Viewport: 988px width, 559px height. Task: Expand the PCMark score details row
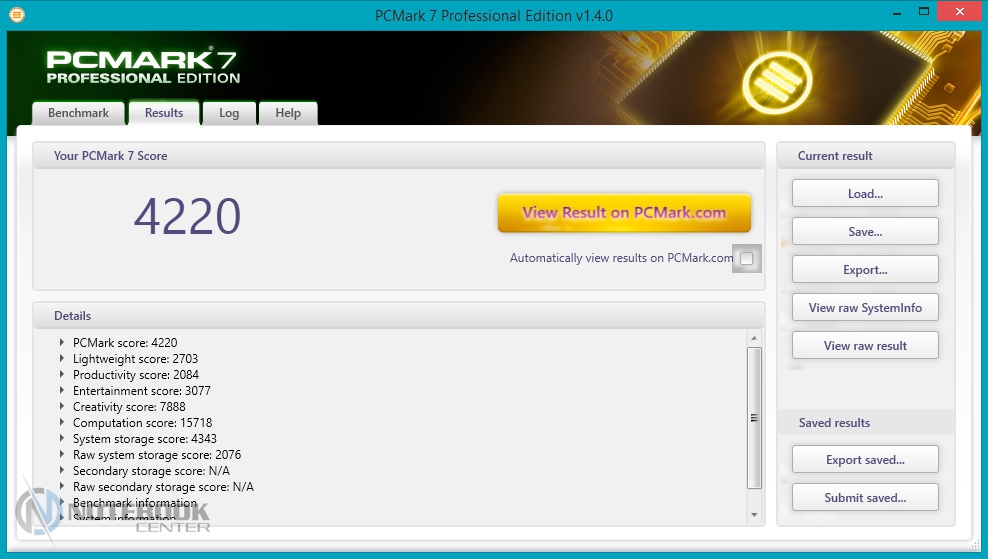[x=62, y=343]
